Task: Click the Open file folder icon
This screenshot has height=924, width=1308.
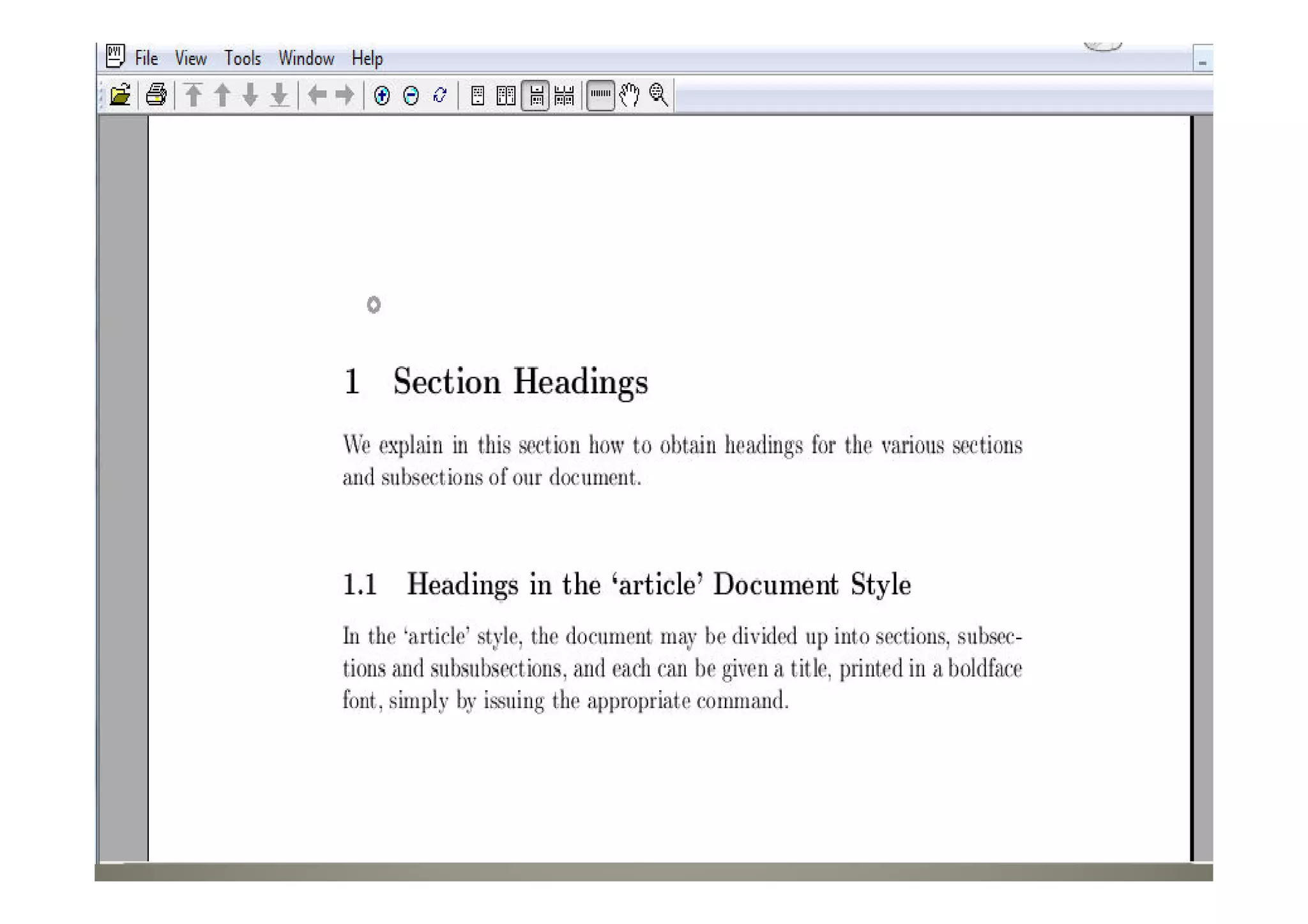Action: pos(120,95)
